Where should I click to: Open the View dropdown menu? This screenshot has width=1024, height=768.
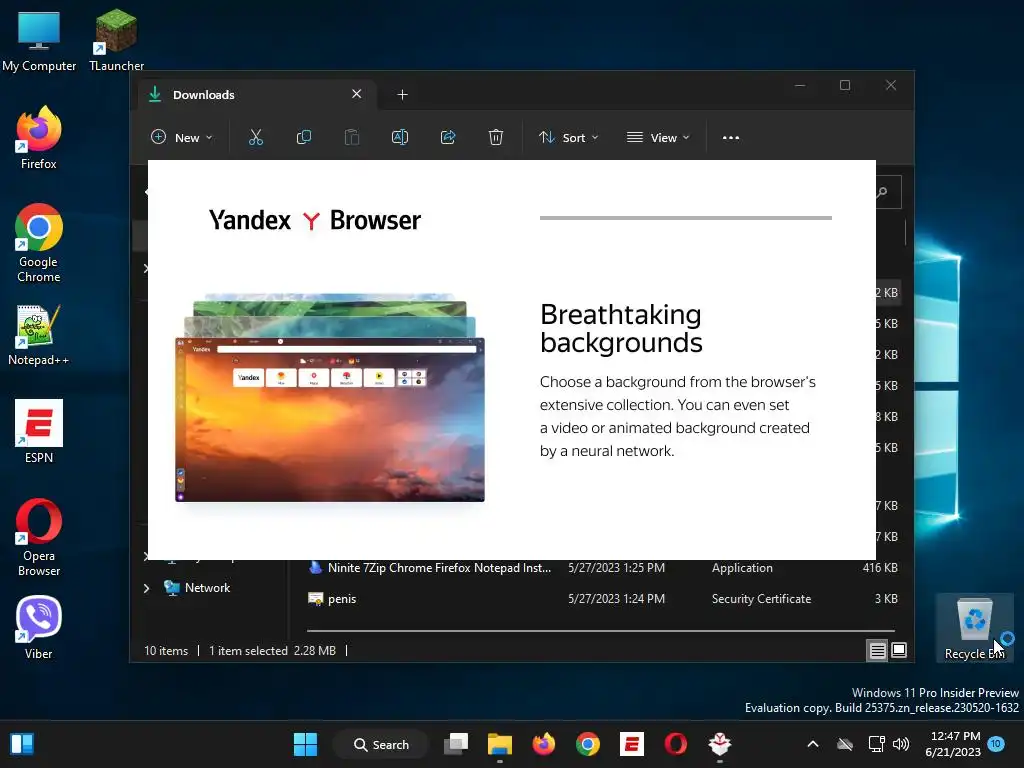pyautogui.click(x=658, y=137)
